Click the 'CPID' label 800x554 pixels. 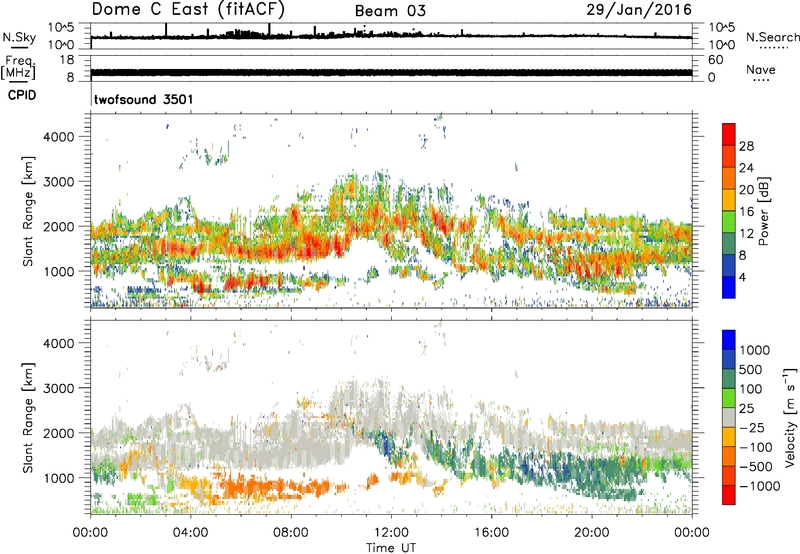(x=22, y=95)
